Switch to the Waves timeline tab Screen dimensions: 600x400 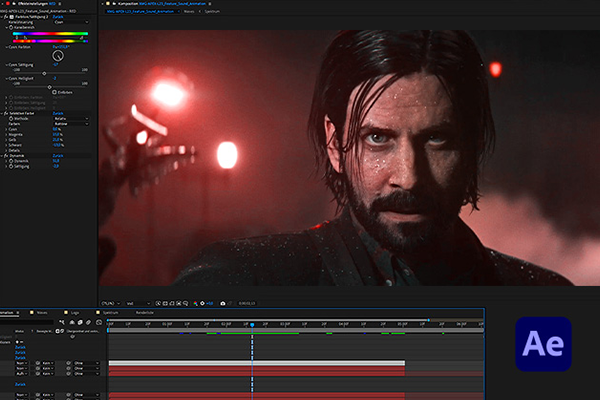(x=42, y=313)
